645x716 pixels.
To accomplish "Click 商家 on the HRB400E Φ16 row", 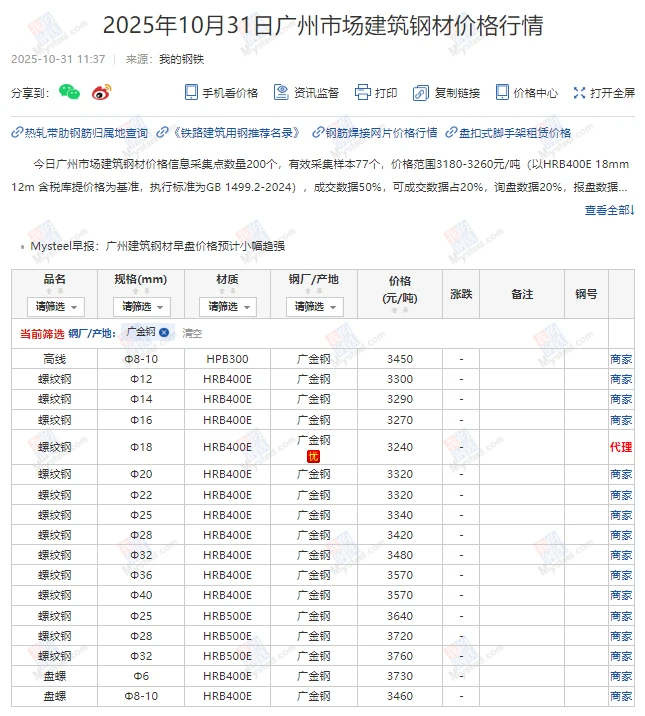I will pyautogui.click(x=621, y=420).
